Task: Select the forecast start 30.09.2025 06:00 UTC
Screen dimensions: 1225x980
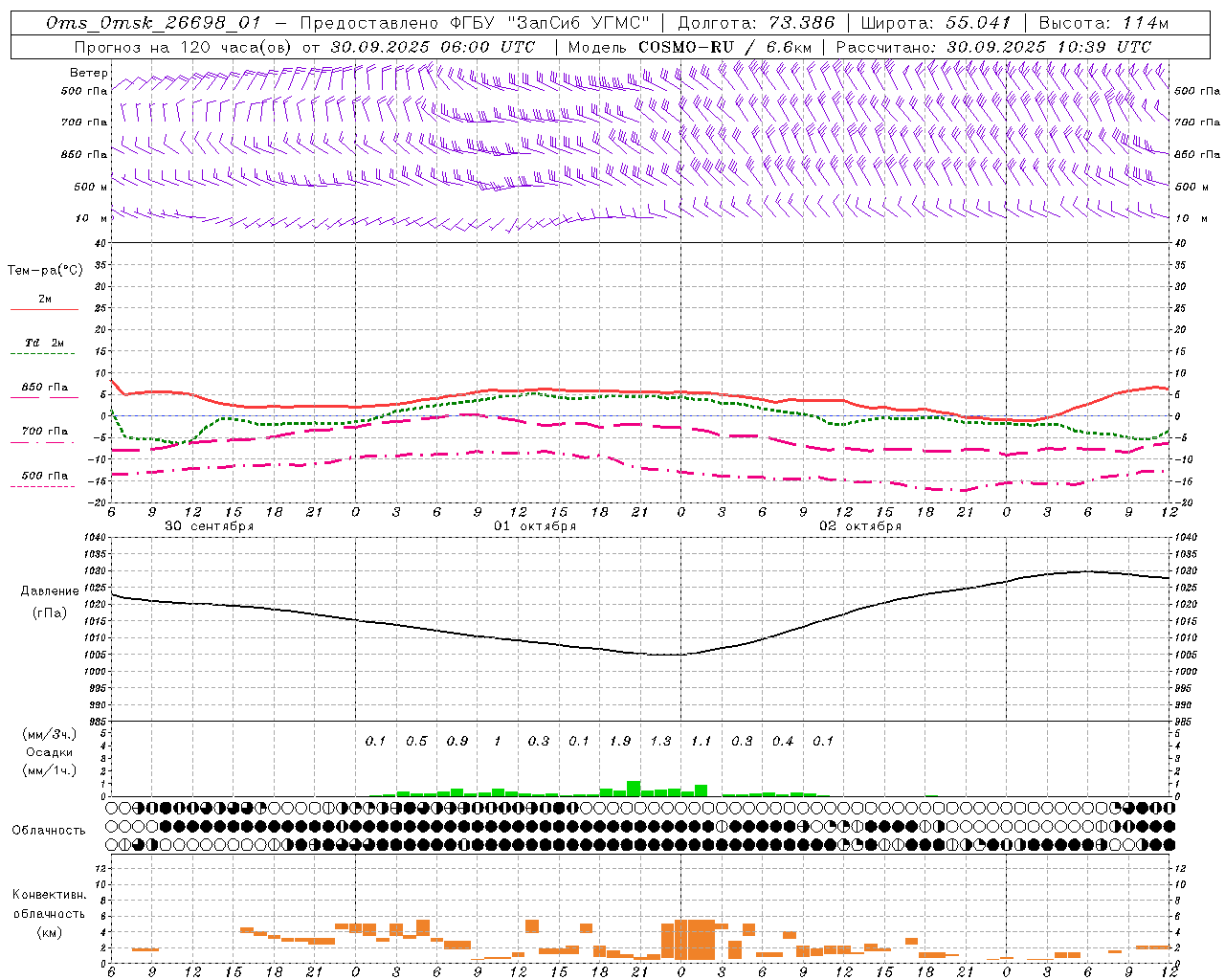Action: tap(433, 47)
